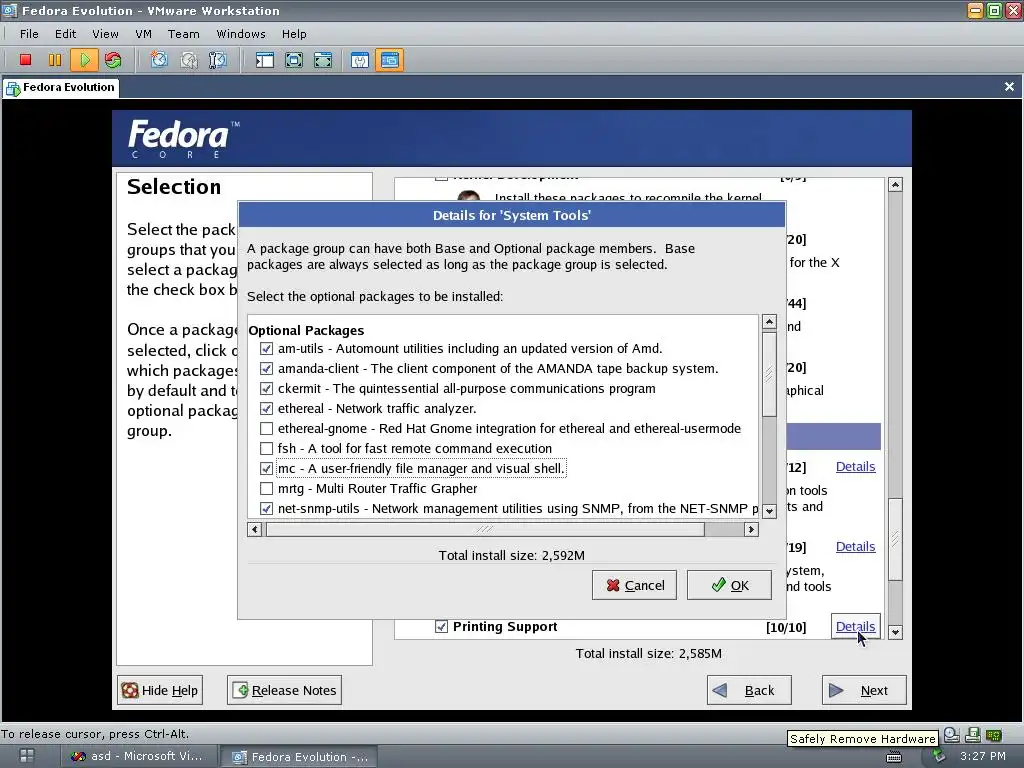Image resolution: width=1024 pixels, height=768 pixels.
Task: Click the Suspend (pause) toolbar icon
Action: click(55, 60)
